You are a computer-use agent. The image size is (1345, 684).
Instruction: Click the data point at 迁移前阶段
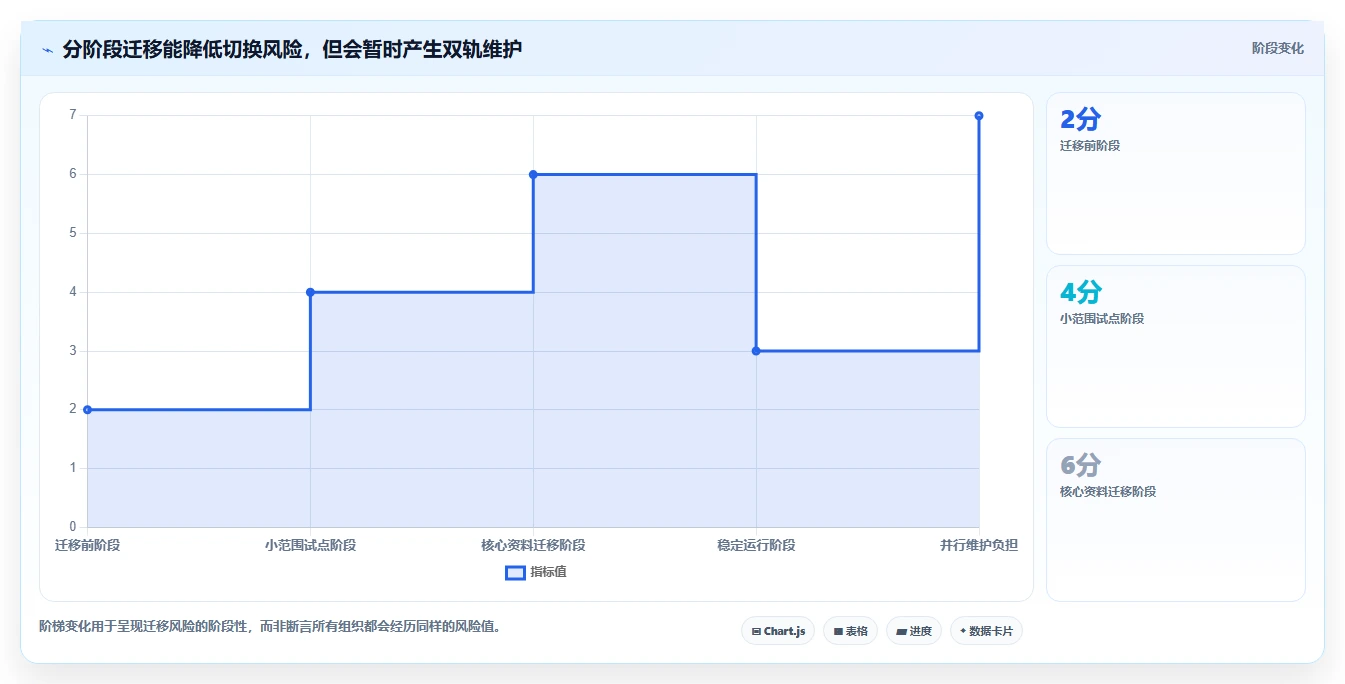88,409
